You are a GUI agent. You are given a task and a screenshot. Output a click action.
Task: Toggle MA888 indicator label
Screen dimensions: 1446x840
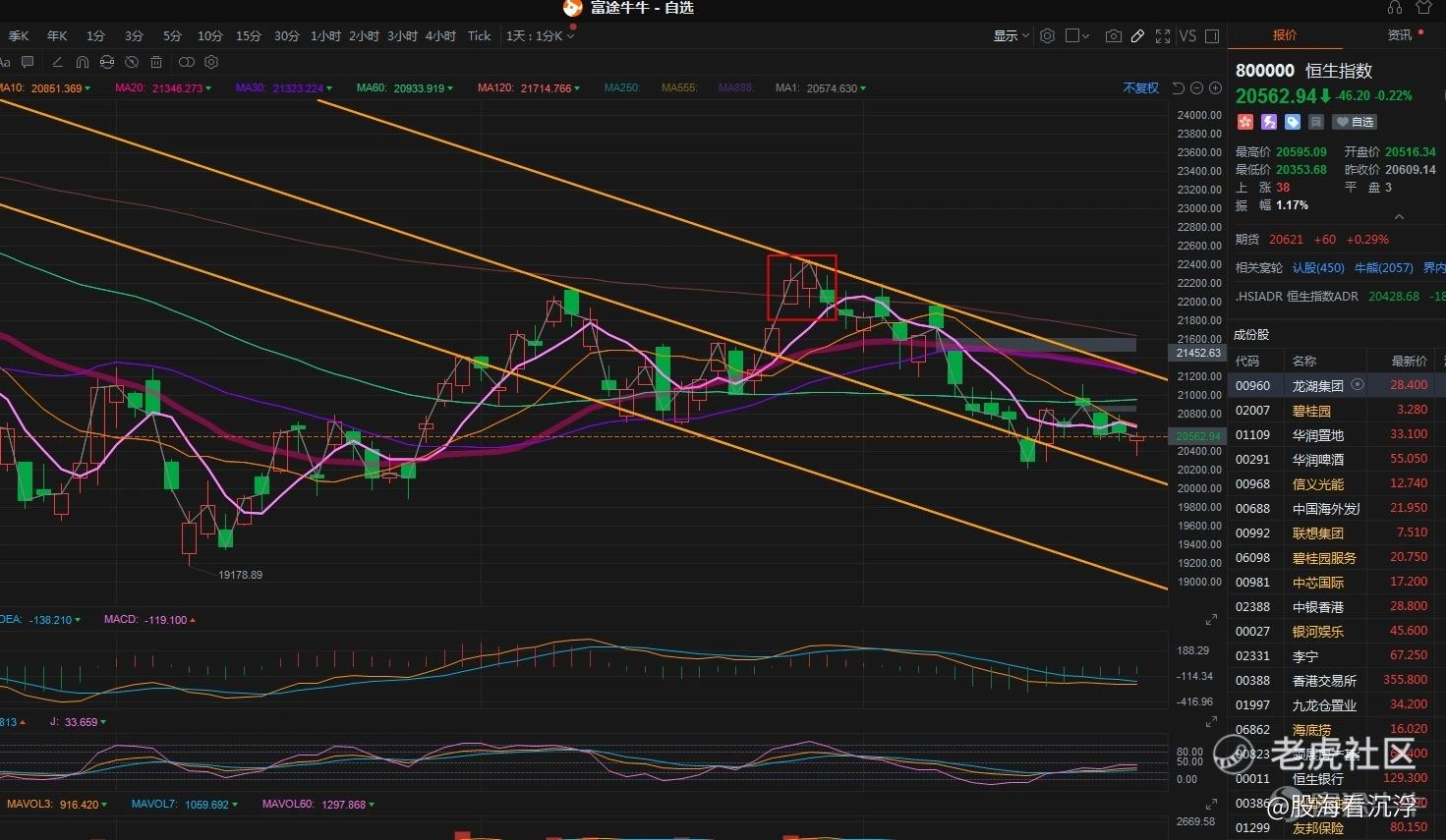coord(736,88)
